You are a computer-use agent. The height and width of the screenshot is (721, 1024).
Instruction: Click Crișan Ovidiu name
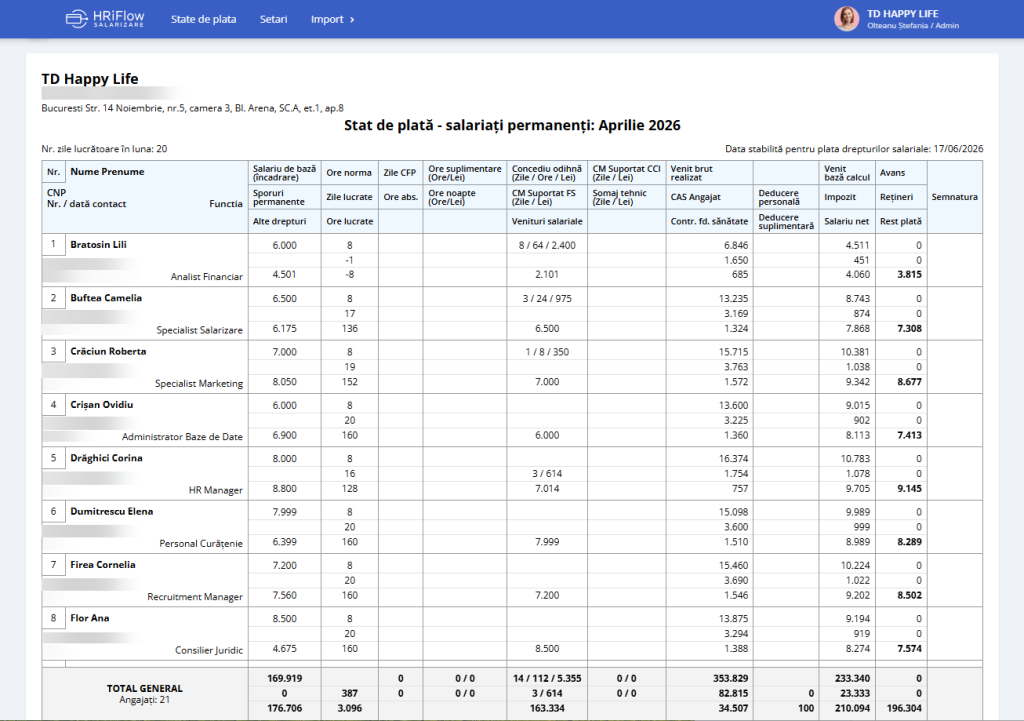tap(102, 405)
